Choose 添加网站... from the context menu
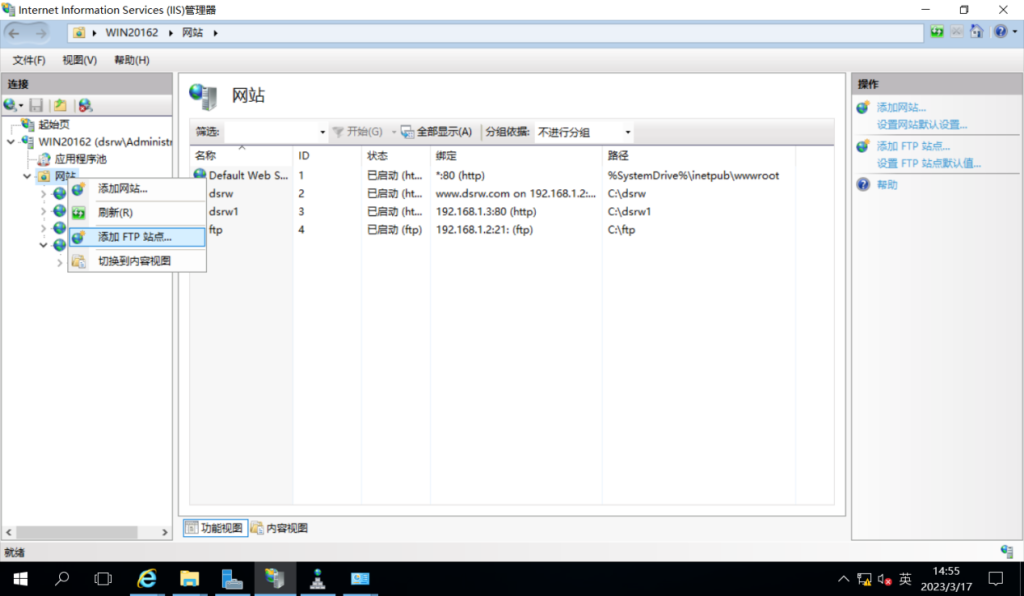 pyautogui.click(x=137, y=189)
